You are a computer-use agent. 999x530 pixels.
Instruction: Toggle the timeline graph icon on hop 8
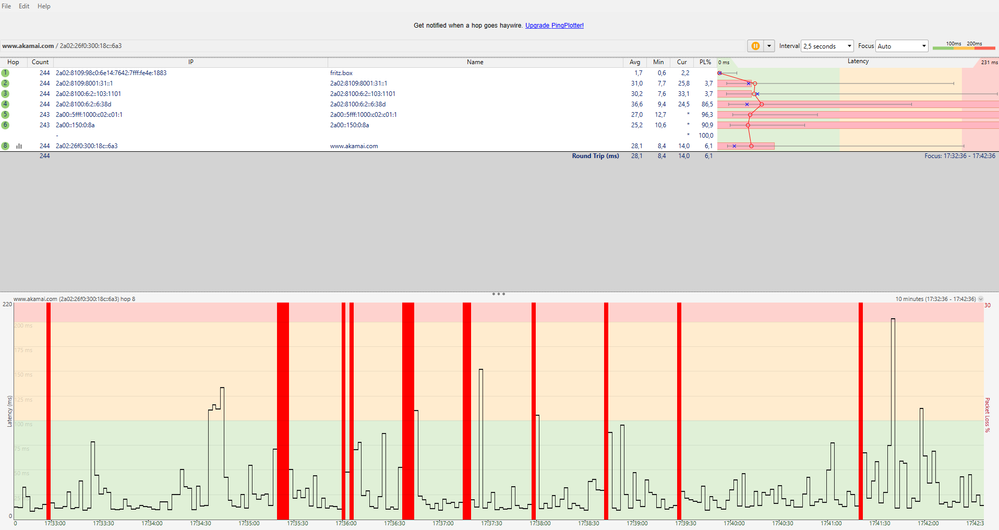19,146
